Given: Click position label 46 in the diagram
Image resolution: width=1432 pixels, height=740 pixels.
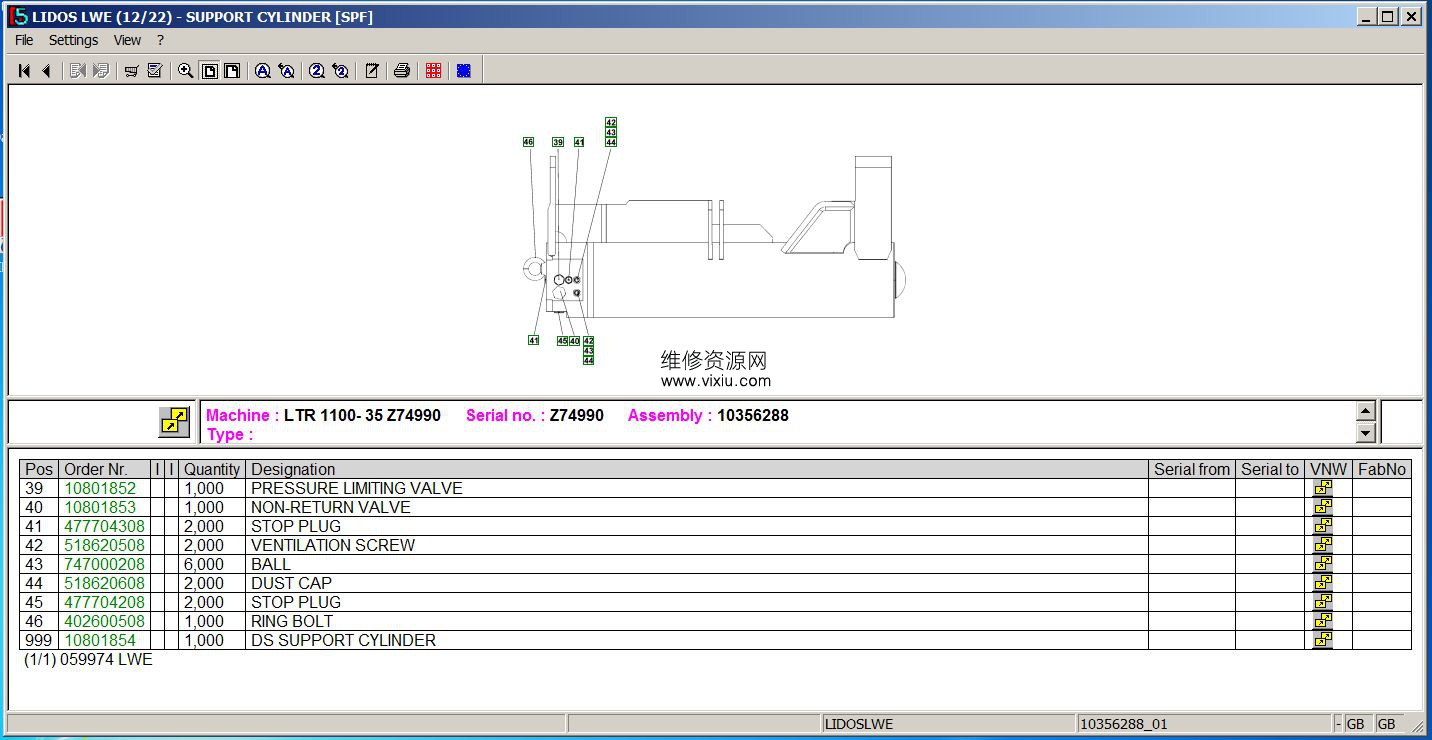Looking at the screenshot, I should click(528, 142).
